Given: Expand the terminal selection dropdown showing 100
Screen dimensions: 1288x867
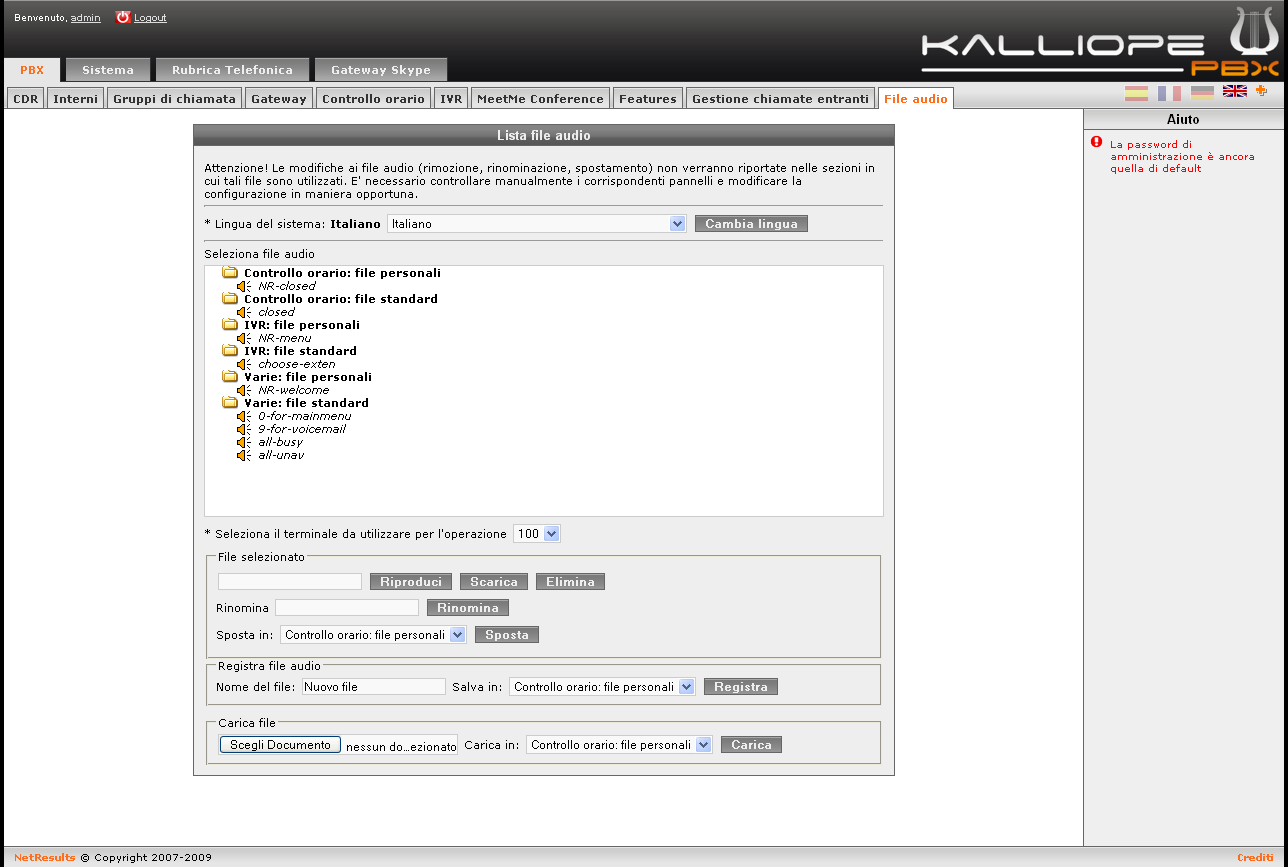Looking at the screenshot, I should pos(537,534).
